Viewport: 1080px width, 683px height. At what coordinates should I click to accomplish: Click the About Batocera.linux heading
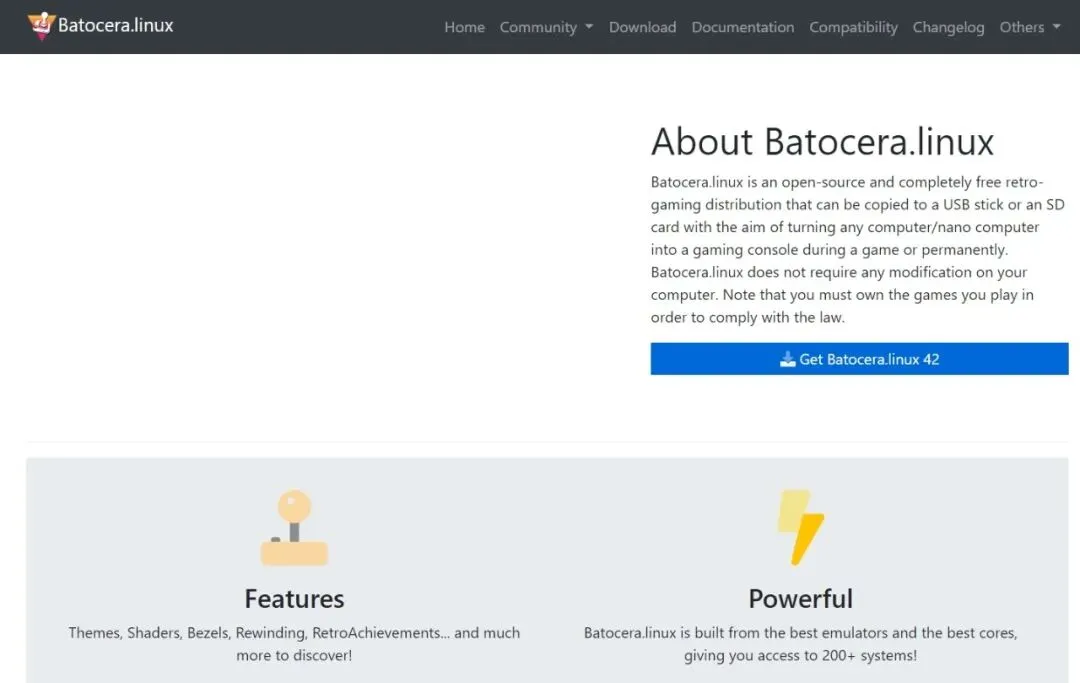[x=822, y=142]
